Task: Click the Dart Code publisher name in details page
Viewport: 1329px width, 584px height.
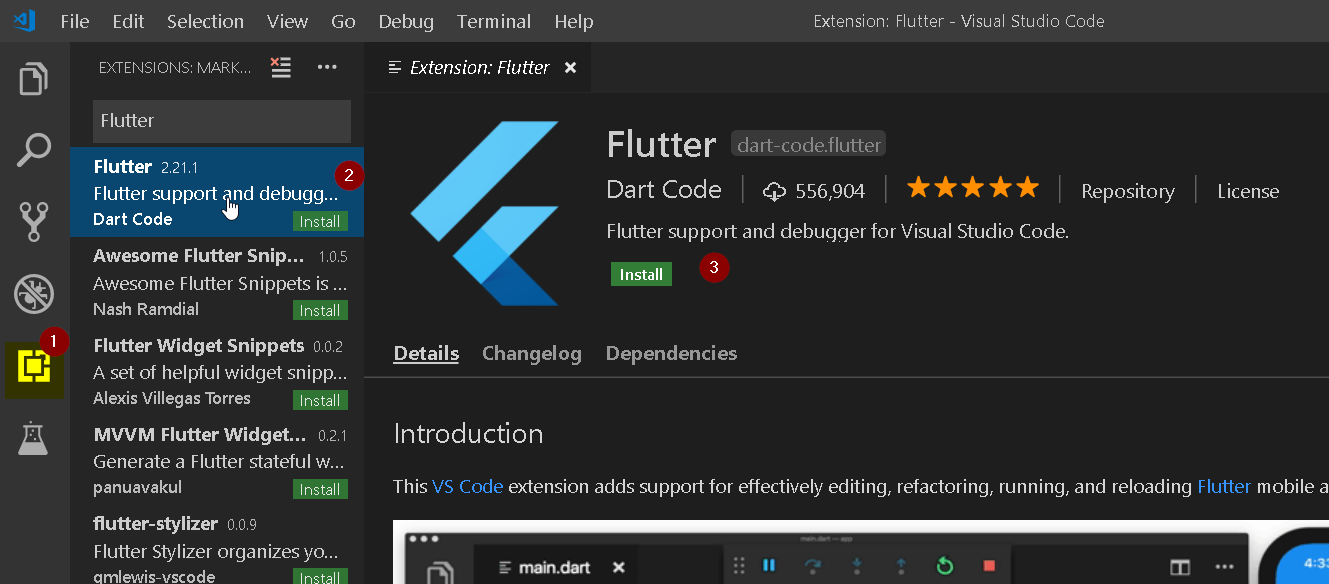Action: [x=664, y=190]
